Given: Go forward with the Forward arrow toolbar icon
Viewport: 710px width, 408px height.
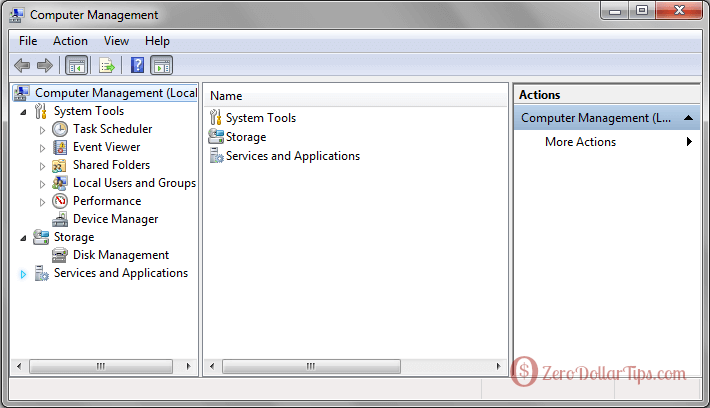Looking at the screenshot, I should point(44,66).
